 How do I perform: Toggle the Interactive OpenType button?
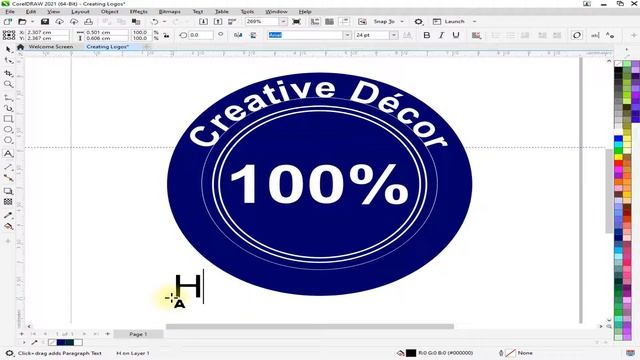577,36
